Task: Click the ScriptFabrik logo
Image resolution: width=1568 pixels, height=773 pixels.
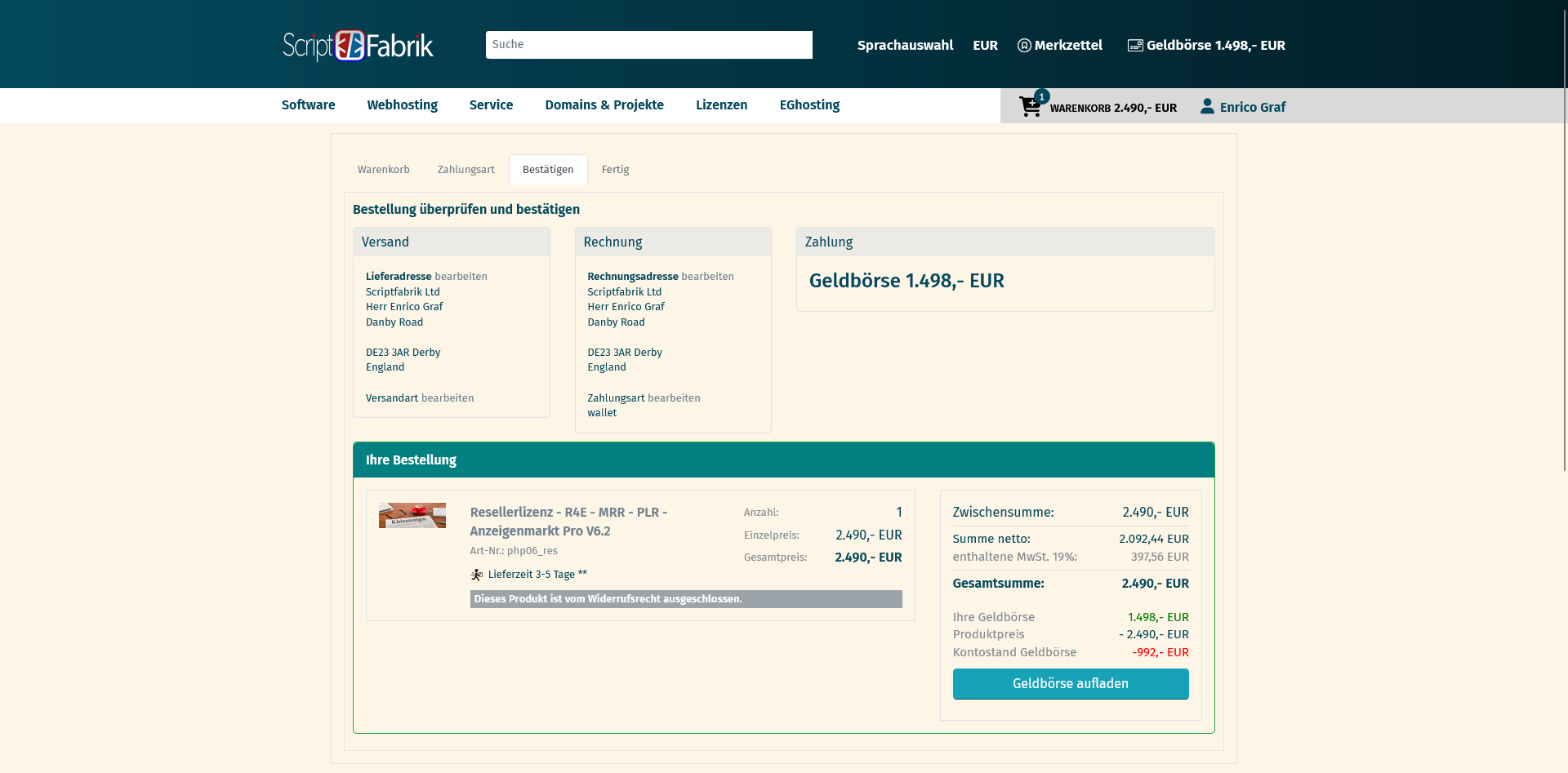Action: click(x=358, y=46)
